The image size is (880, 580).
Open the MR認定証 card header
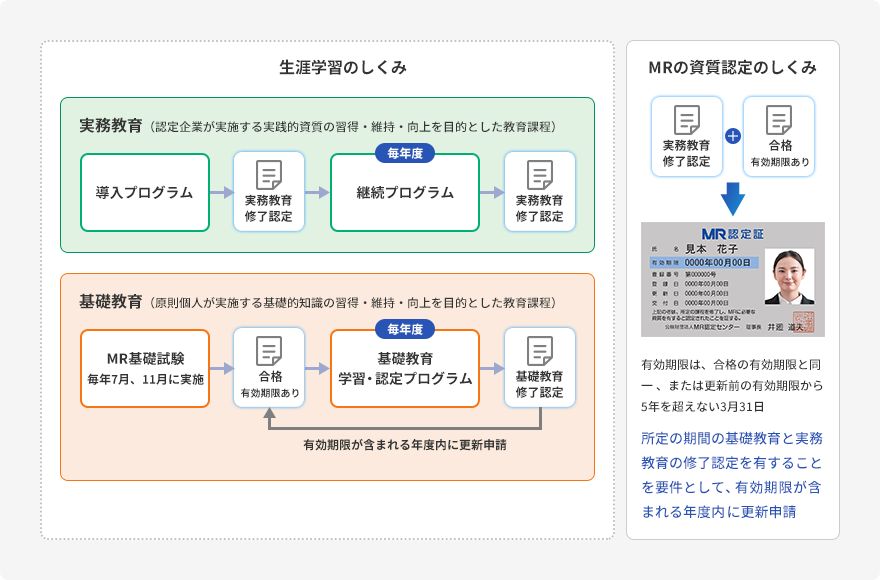[732, 233]
